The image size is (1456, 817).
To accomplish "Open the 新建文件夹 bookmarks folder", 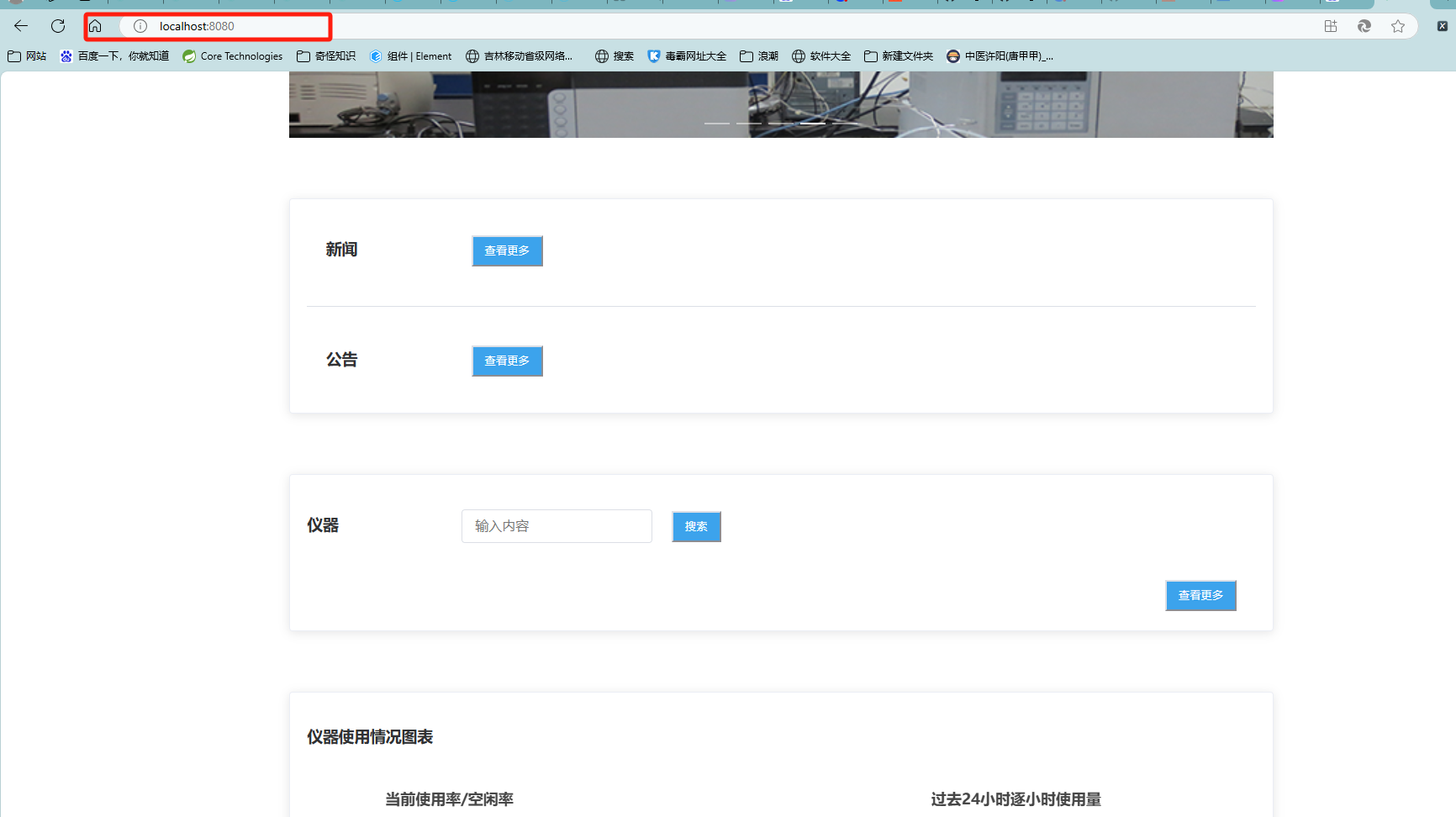I will click(899, 56).
